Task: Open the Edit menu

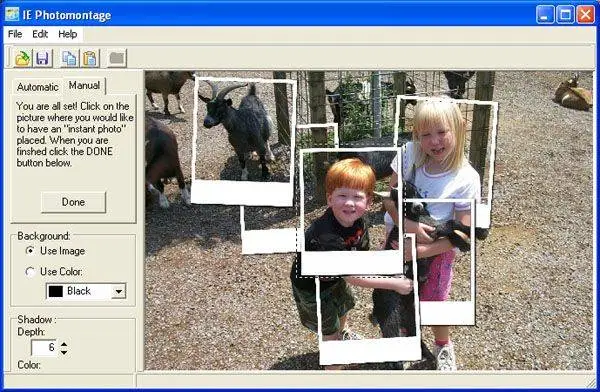Action: [x=40, y=34]
